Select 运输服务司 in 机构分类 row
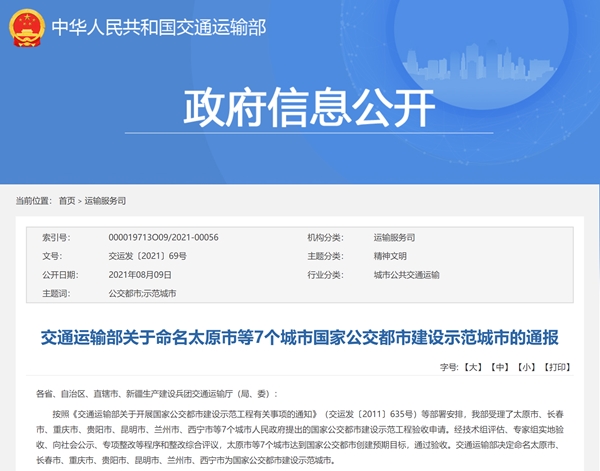This screenshot has height=471, width=600. point(395,238)
